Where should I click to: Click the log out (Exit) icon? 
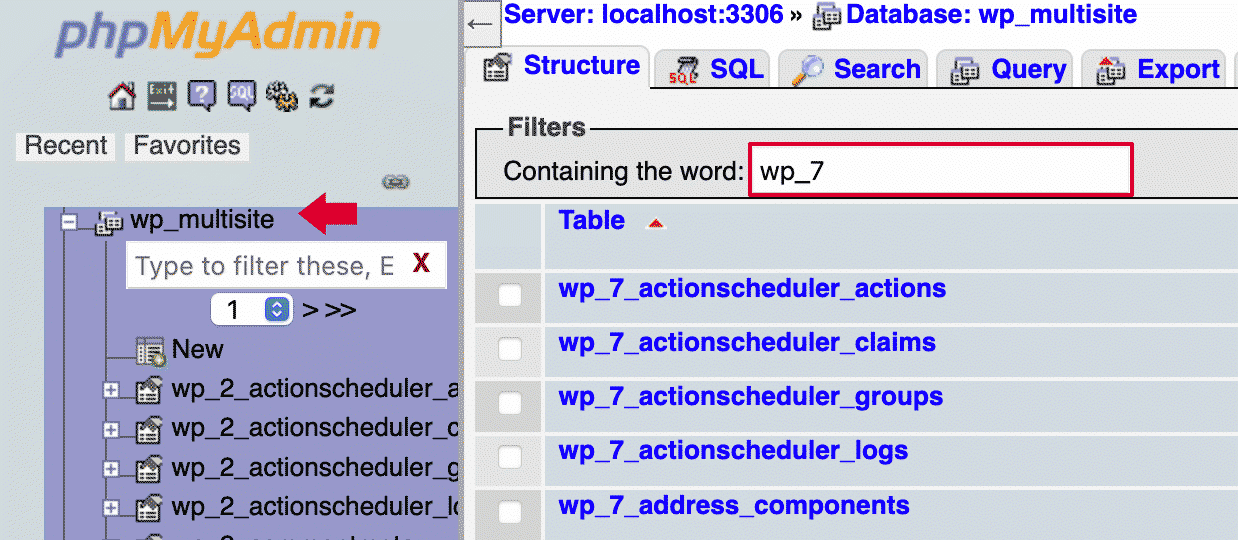click(162, 96)
